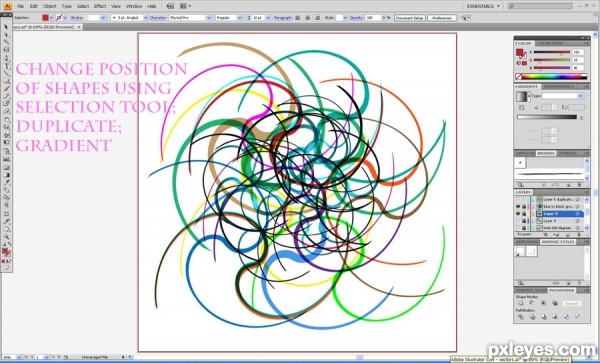Click the Document Setup button
Image resolution: width=600 pixels, height=363 pixels.
pos(410,18)
